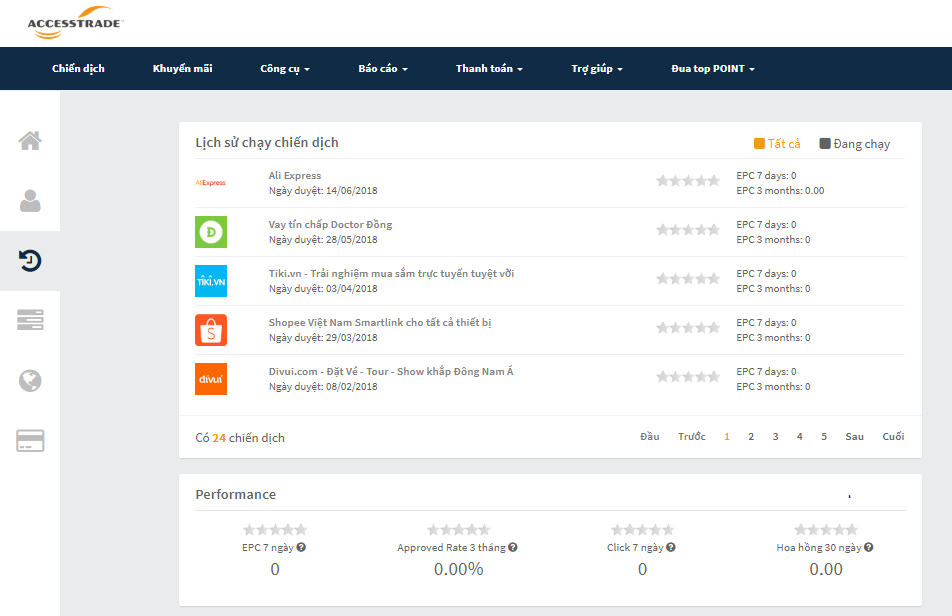
Task: Click 'Cuối' to jump to last page
Action: [x=893, y=437]
